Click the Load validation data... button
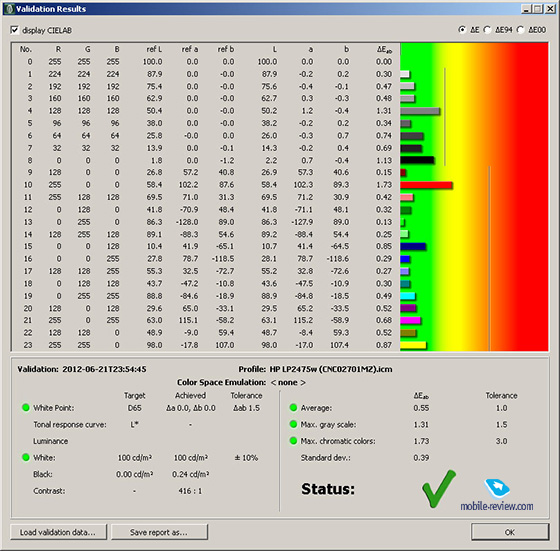The height and width of the screenshot is (551, 560). pos(59,532)
